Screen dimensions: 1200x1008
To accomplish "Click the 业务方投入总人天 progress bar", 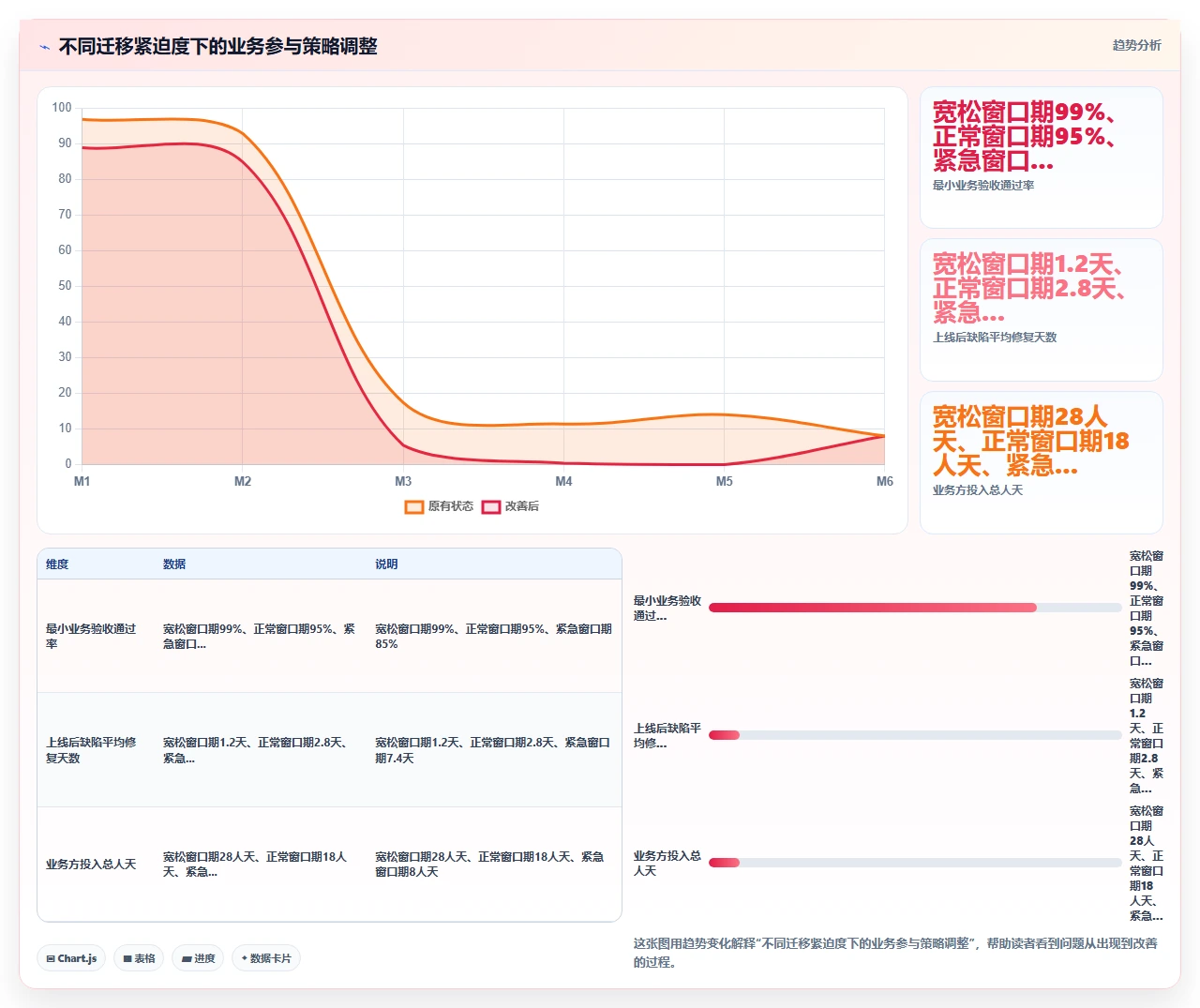I will (915, 863).
